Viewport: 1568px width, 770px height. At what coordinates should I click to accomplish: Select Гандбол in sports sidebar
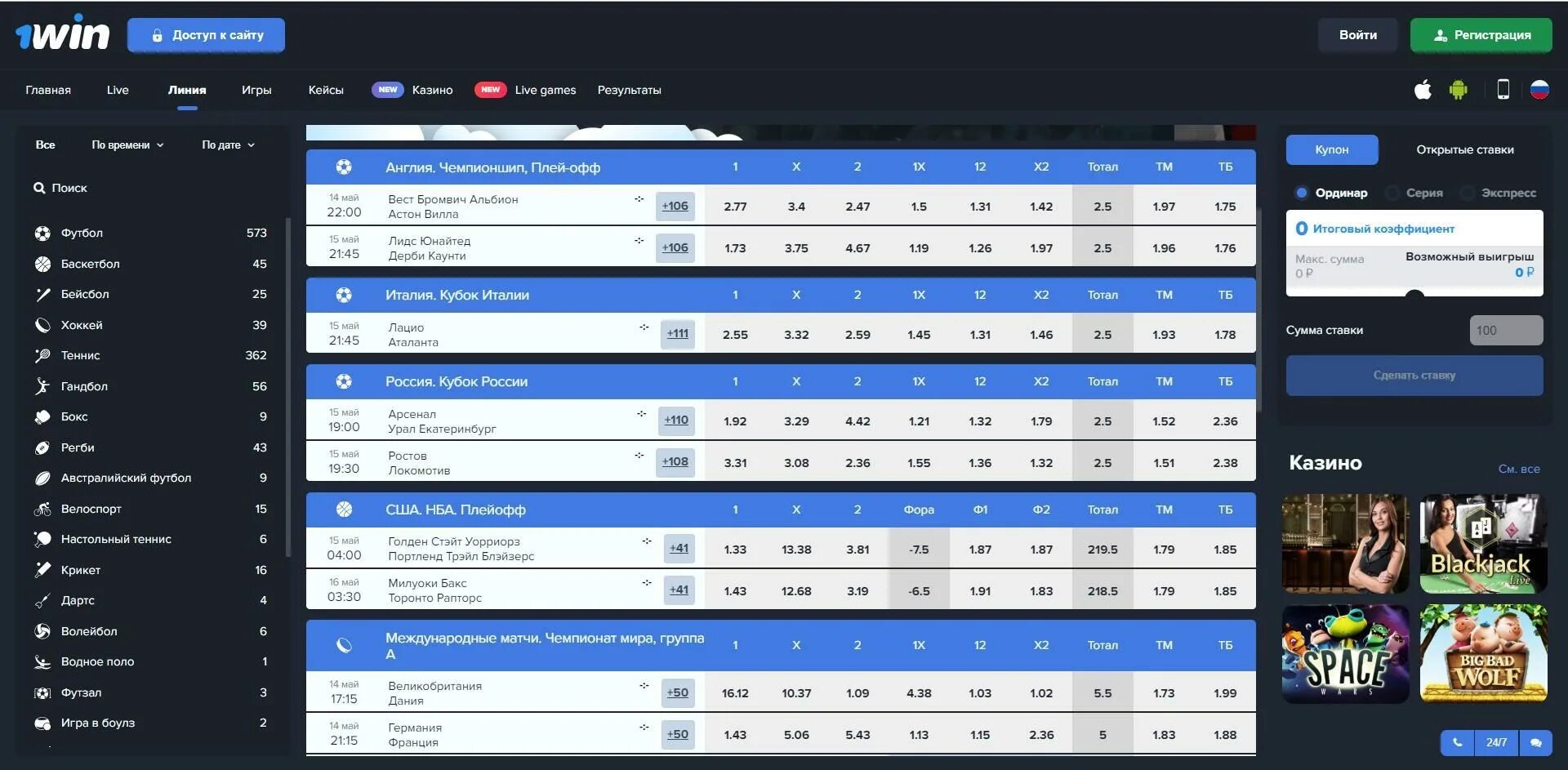(x=151, y=386)
